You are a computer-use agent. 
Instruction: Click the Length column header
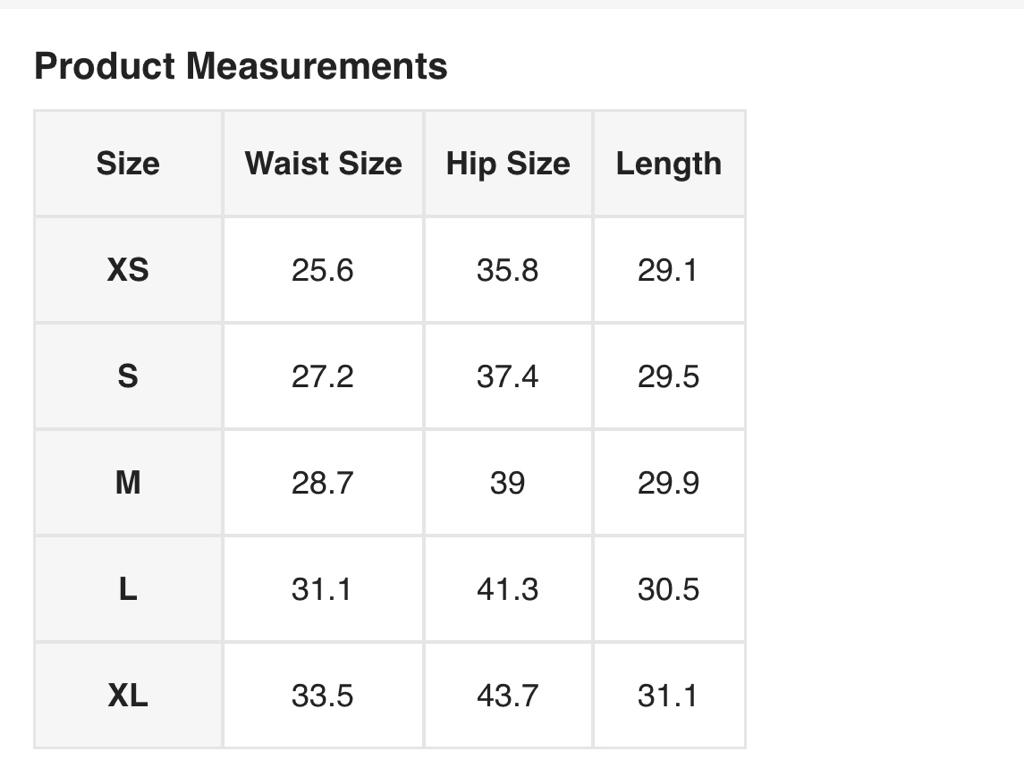point(668,163)
